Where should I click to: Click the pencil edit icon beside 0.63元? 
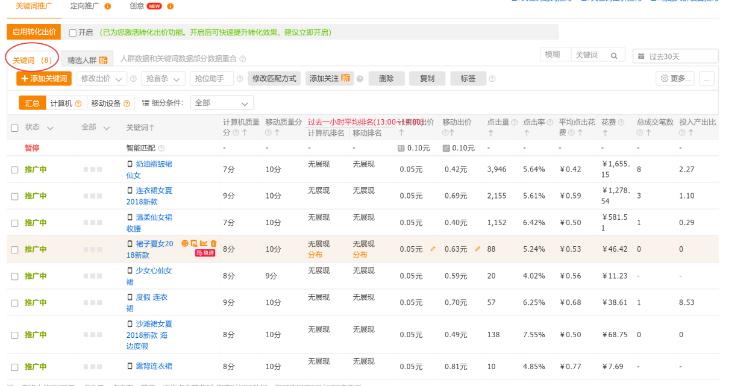point(477,249)
